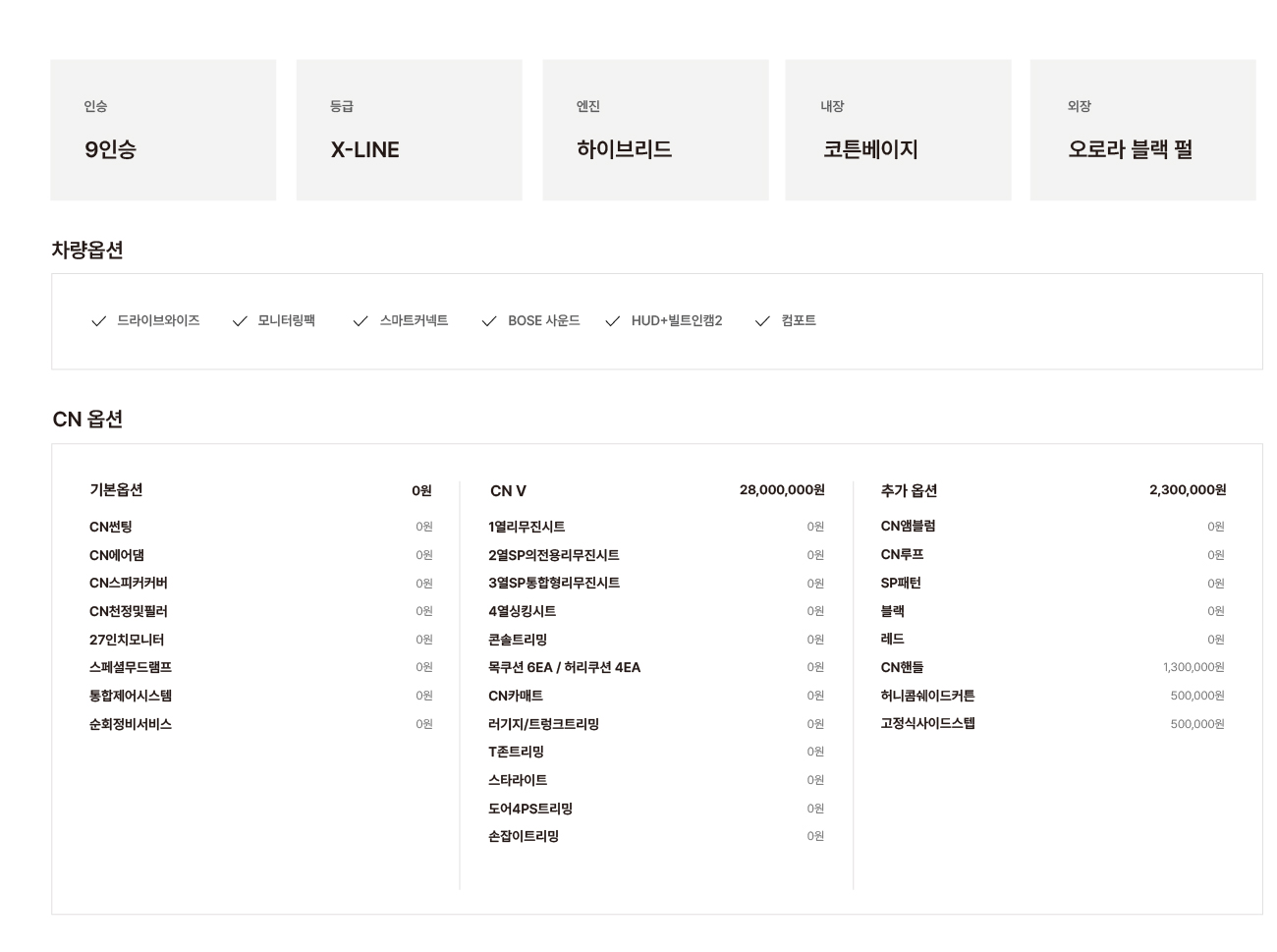The height and width of the screenshot is (952, 1277).
Task: Click the 추가 옵션 section heading
Action: click(x=909, y=490)
